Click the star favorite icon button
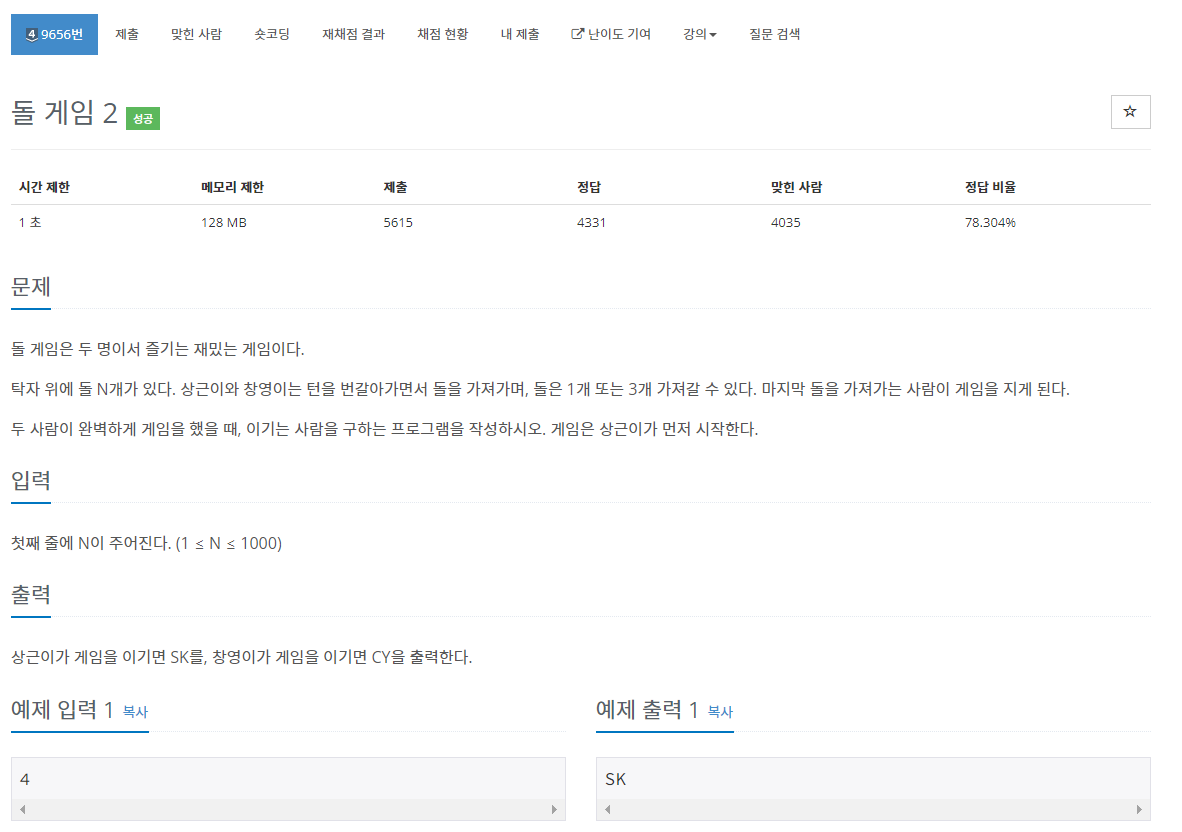The image size is (1182, 832). tap(1130, 112)
